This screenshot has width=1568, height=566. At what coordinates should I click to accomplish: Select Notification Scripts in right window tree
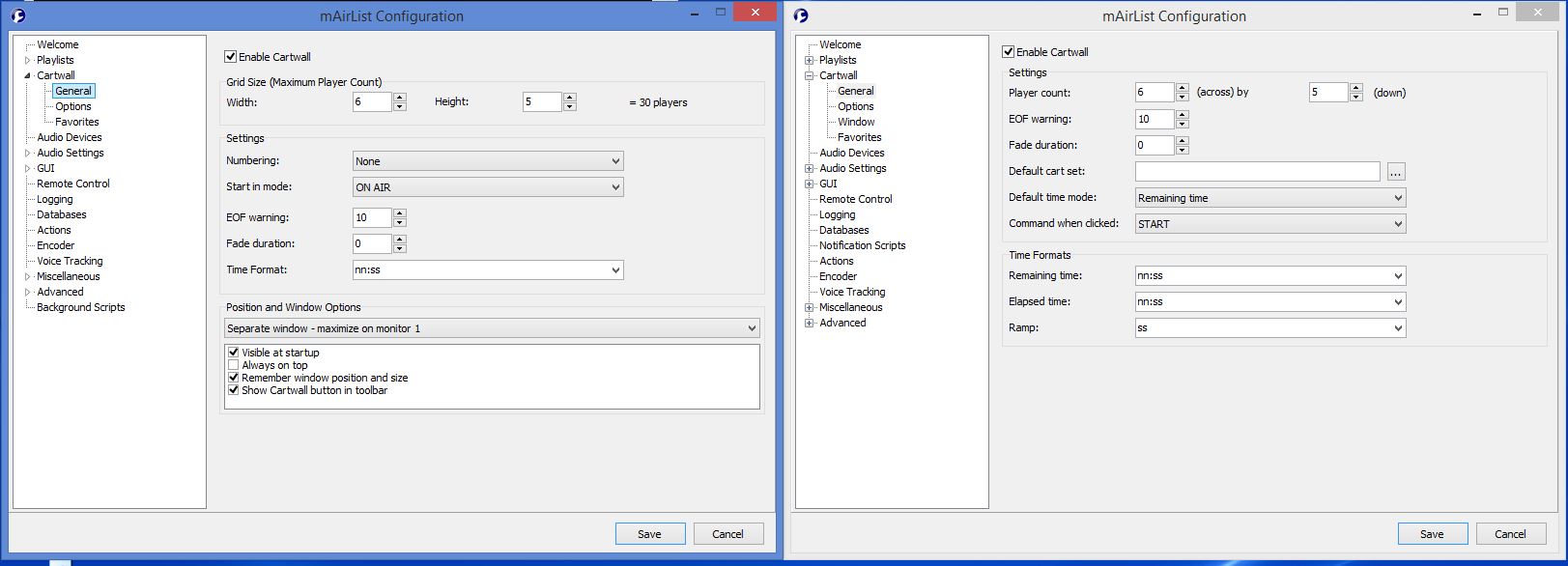pyautogui.click(x=863, y=245)
